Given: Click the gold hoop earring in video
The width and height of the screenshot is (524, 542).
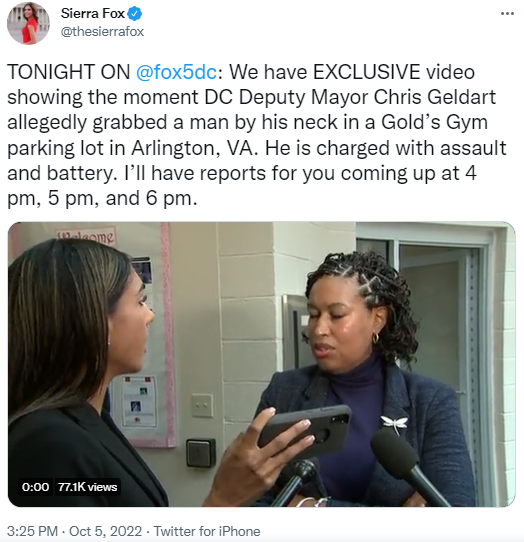Looking at the screenshot, I should point(375,338).
